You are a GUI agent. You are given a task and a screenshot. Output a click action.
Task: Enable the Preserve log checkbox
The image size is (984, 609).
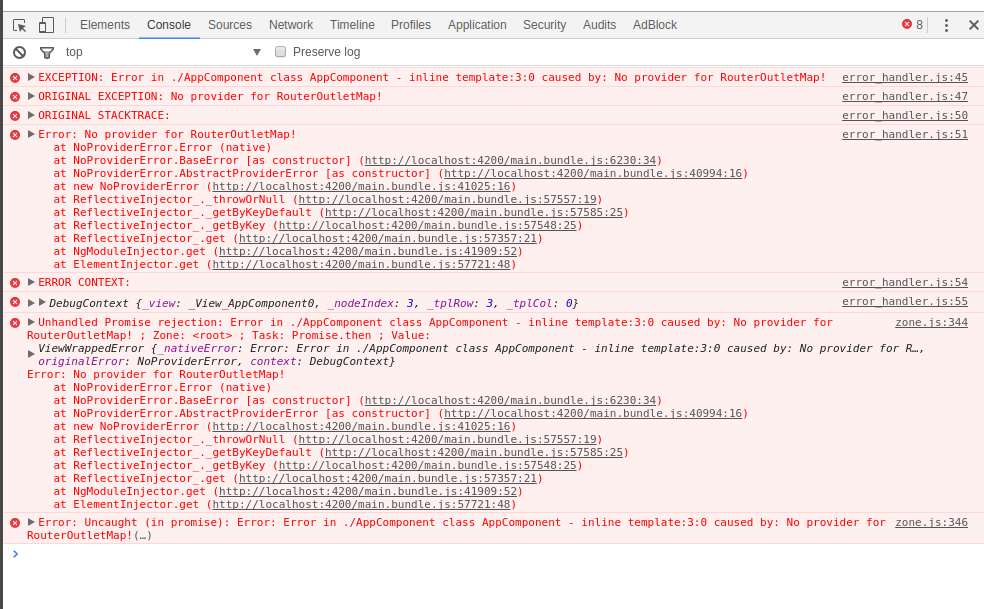click(x=280, y=50)
